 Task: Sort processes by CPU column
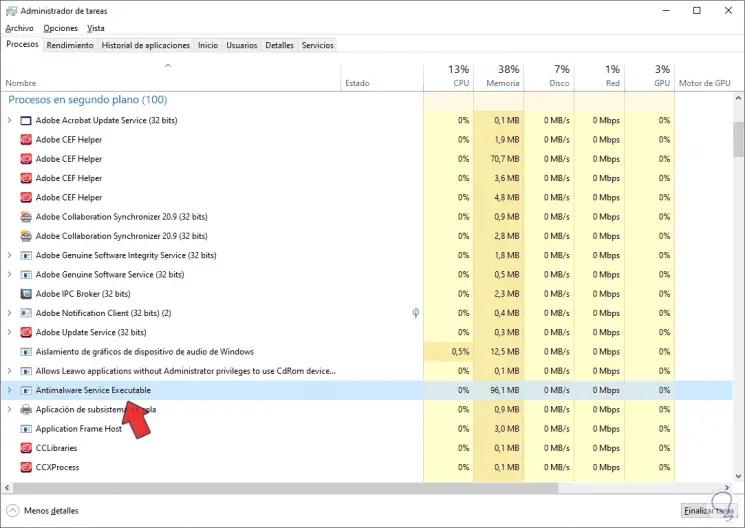point(449,77)
